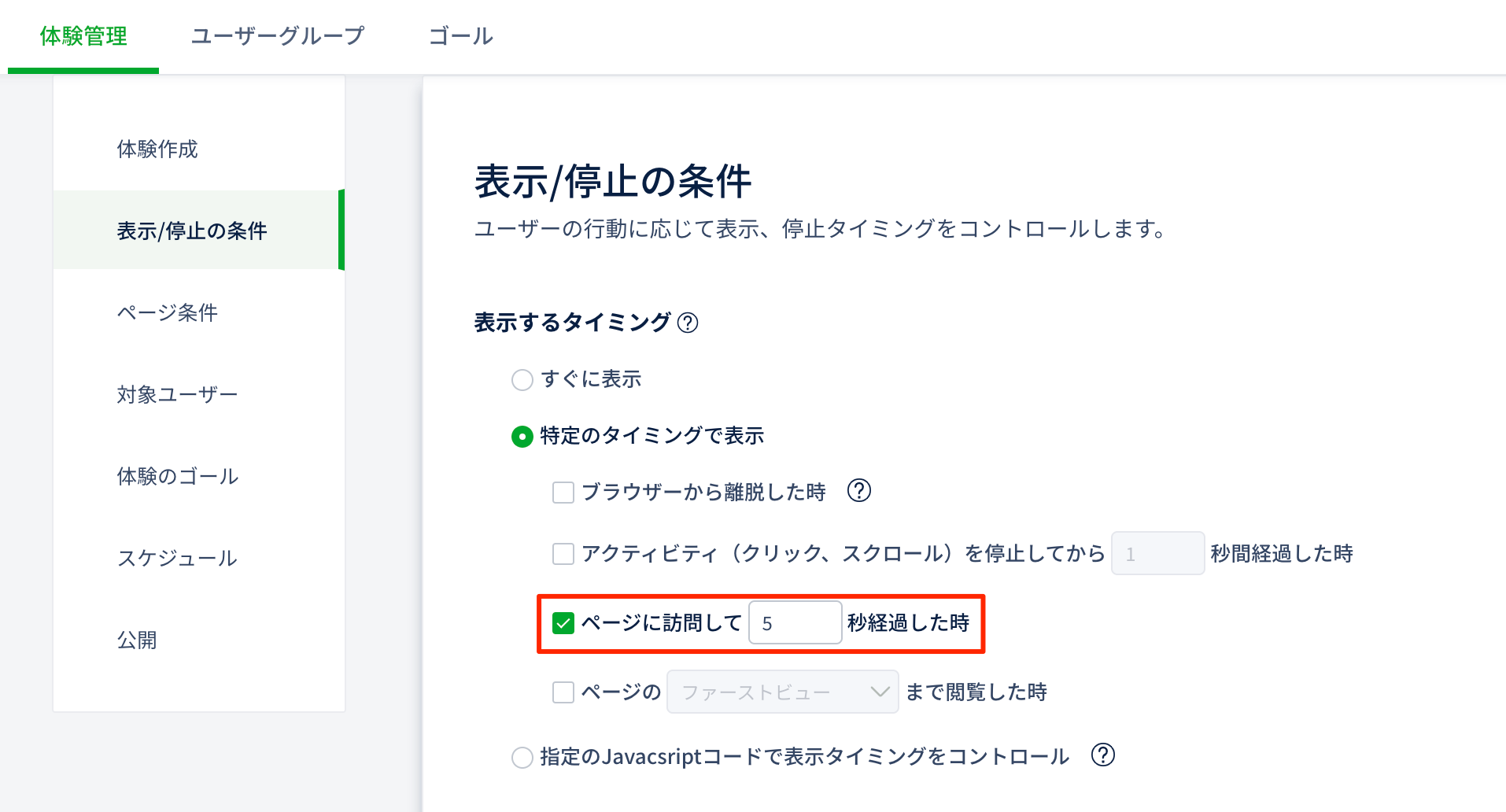This screenshot has width=1506, height=812.
Task: Click the activity stop seconds input field
Action: coord(1157,554)
